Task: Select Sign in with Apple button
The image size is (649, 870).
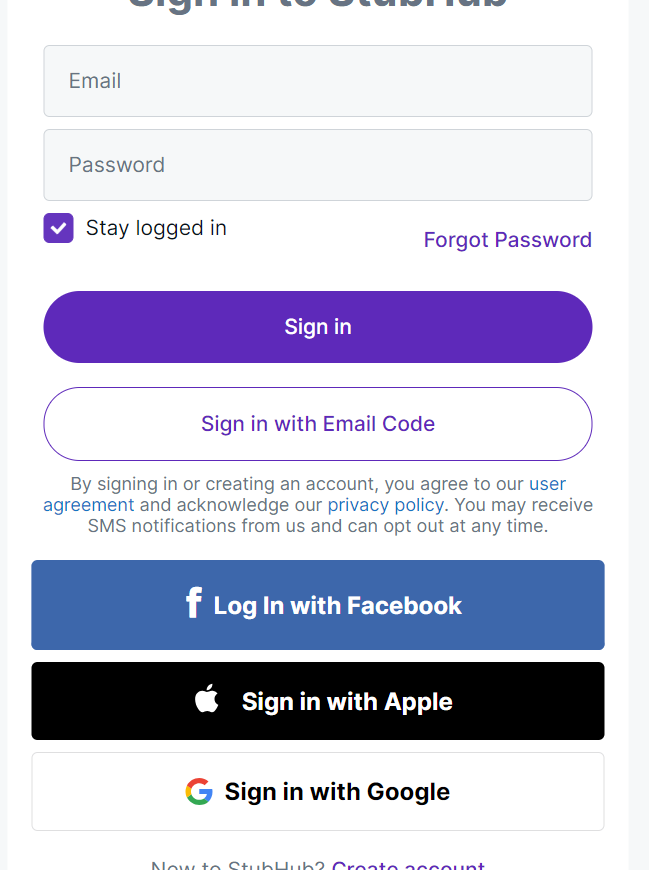Action: pyautogui.click(x=318, y=701)
